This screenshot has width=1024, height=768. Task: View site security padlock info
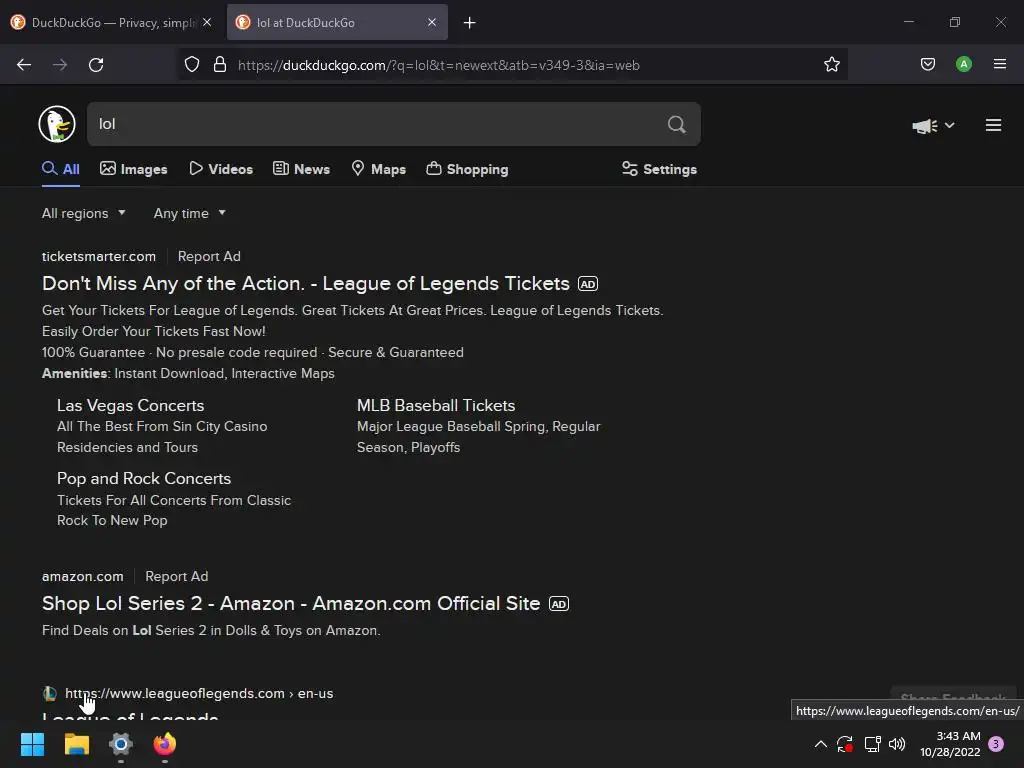coord(220,65)
